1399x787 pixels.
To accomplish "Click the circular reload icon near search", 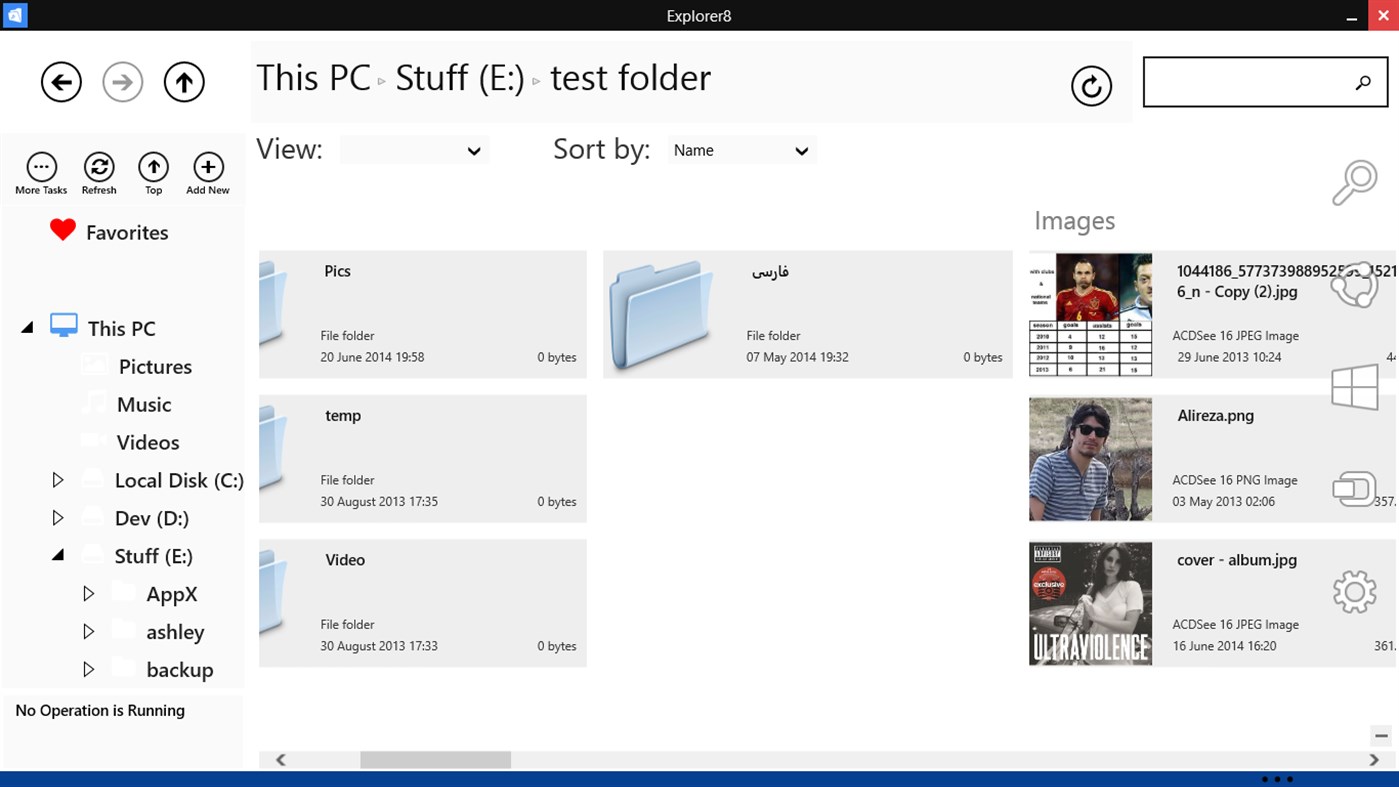I will (1091, 86).
